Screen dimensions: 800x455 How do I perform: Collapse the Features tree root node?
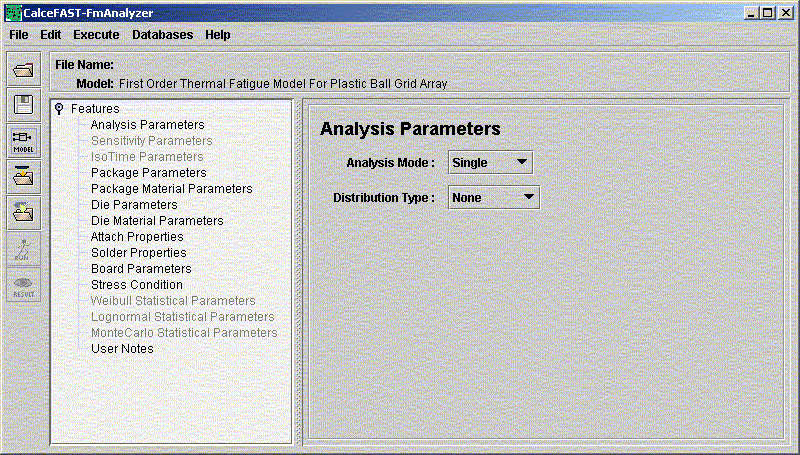(60, 109)
